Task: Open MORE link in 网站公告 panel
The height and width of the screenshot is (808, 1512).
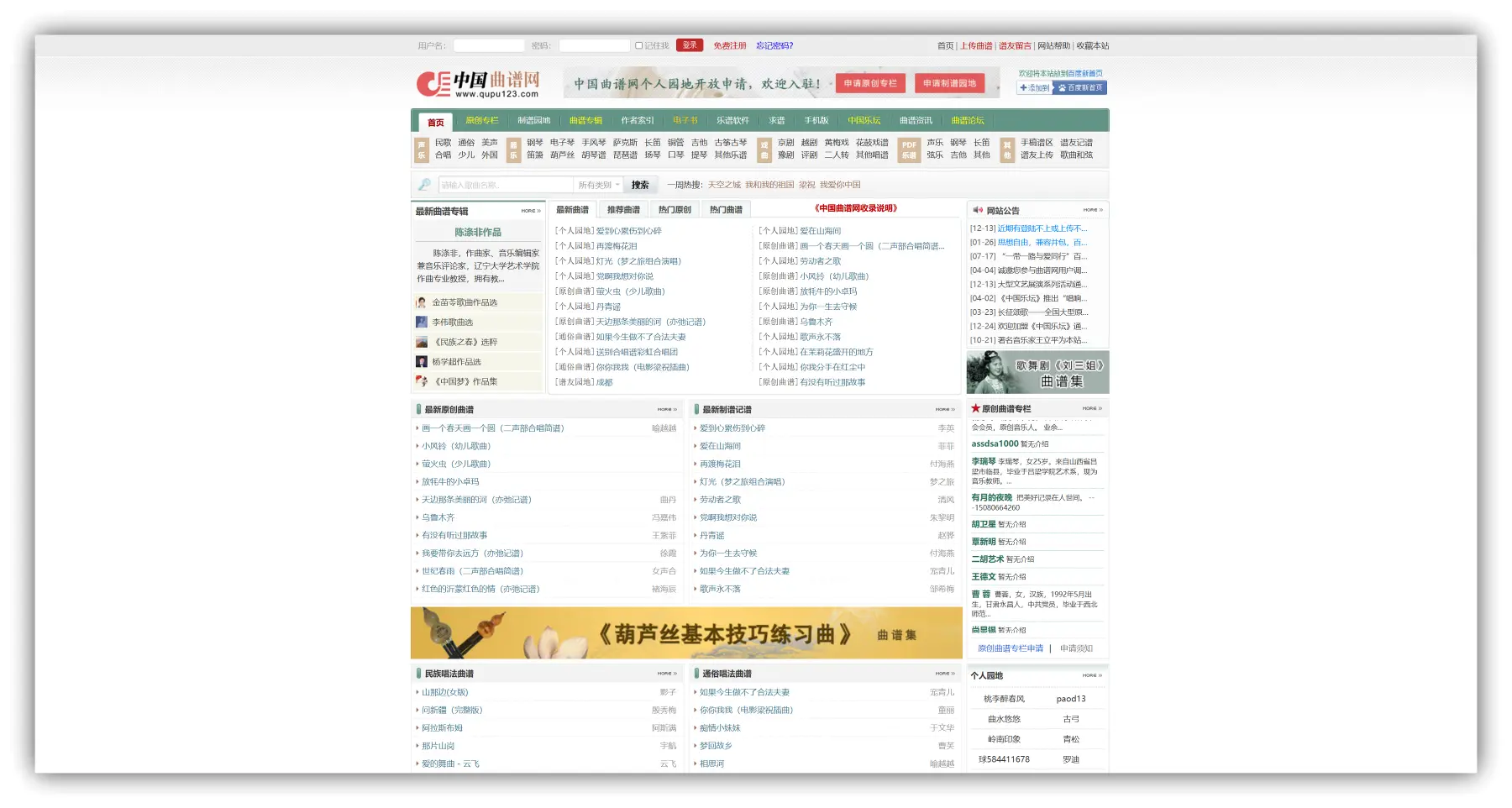Action: tap(1093, 210)
